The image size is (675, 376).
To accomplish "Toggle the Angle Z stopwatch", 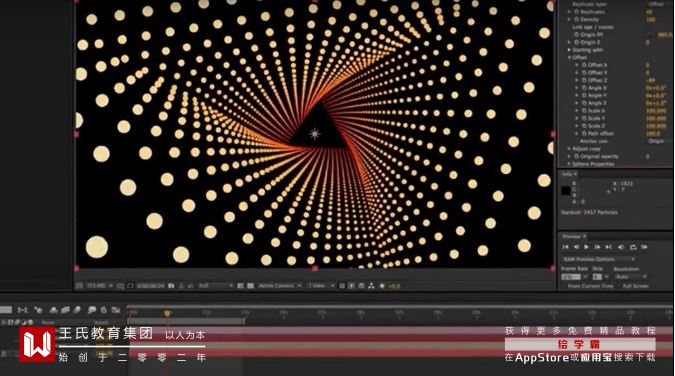I will 584,103.
